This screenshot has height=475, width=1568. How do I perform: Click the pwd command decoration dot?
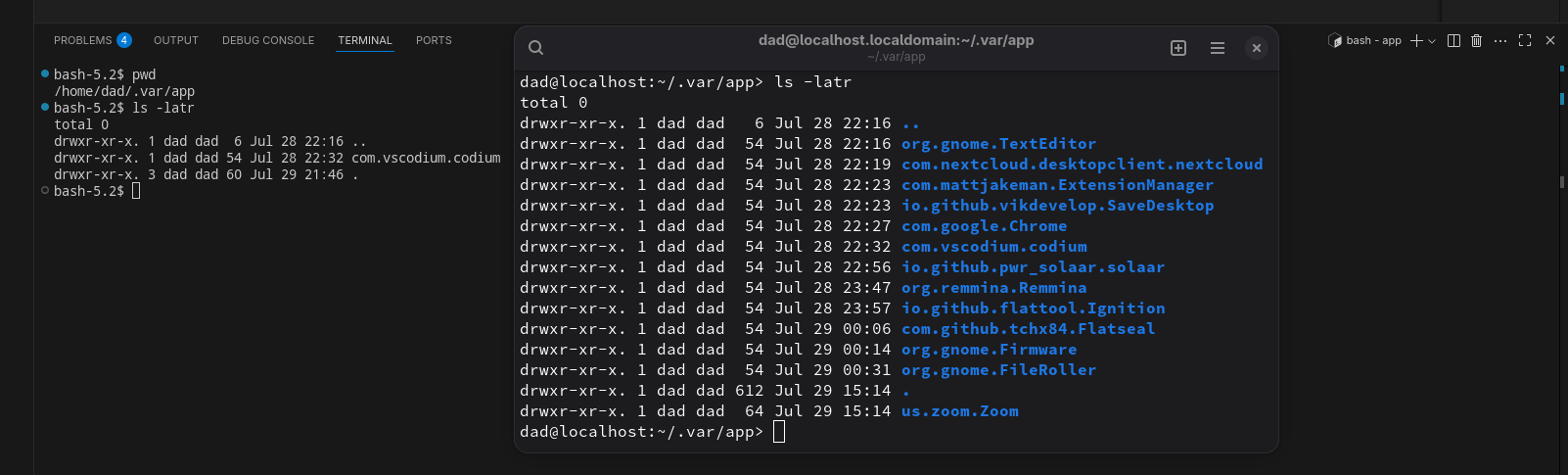45,73
